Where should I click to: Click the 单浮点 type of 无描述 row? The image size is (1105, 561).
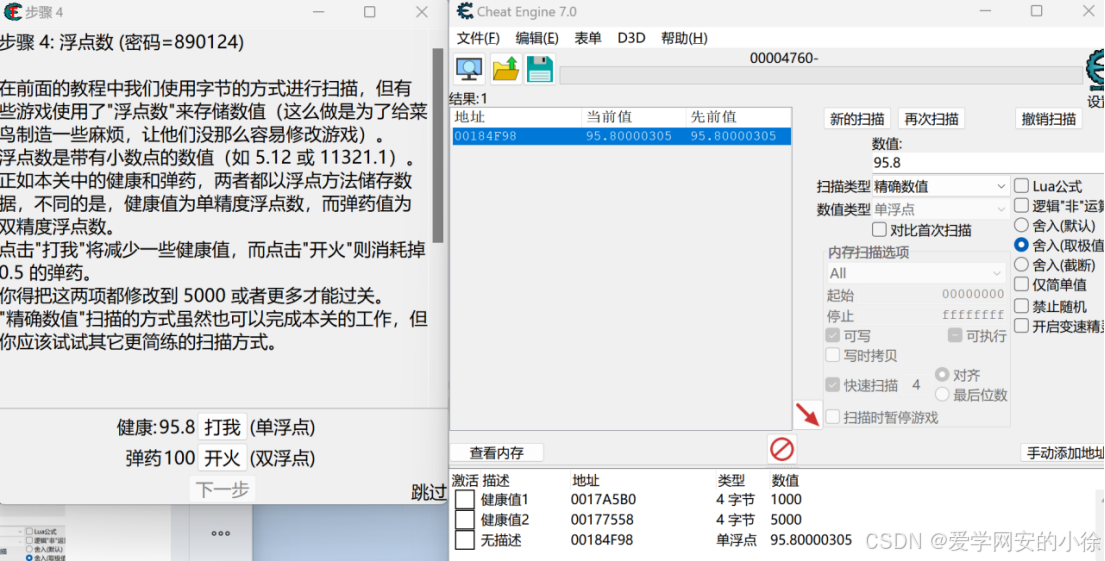click(x=736, y=541)
